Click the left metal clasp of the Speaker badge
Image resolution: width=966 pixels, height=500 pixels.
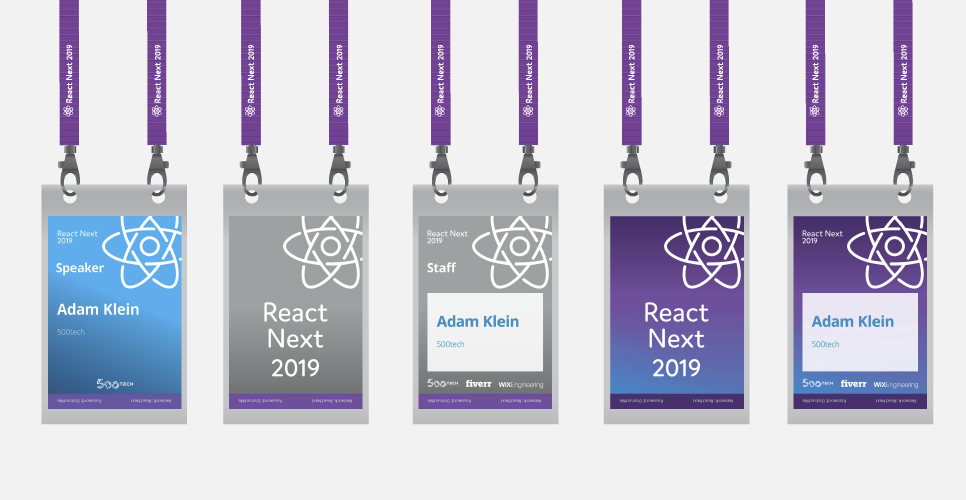tap(70, 171)
